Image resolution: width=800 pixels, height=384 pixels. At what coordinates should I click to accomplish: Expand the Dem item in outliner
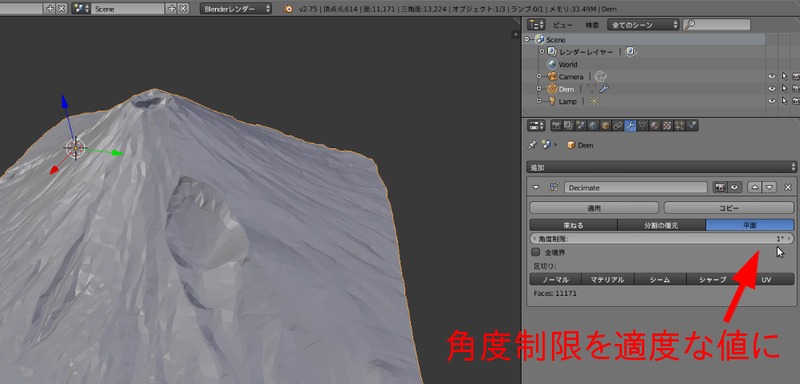tap(538, 89)
